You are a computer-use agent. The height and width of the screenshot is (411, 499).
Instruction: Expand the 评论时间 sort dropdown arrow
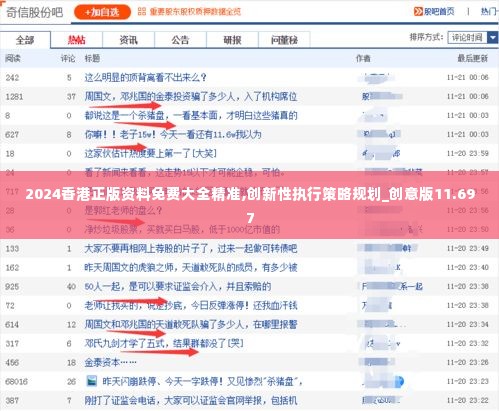pyautogui.click(x=492, y=38)
